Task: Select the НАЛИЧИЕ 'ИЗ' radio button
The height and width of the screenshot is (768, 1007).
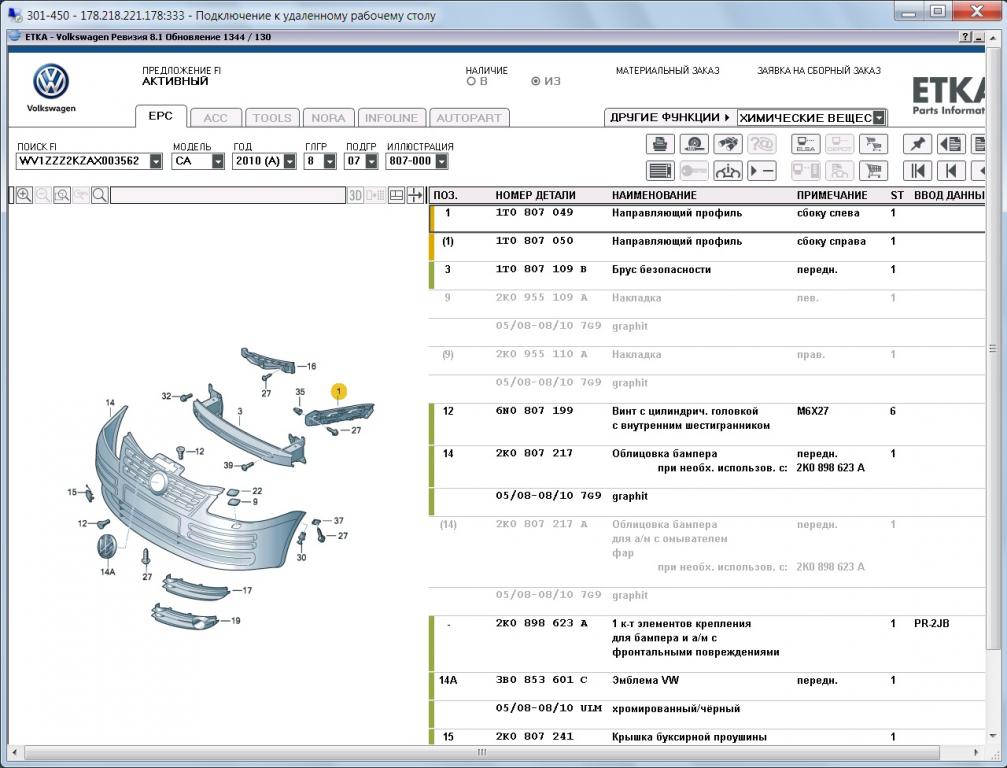Action: (536, 82)
